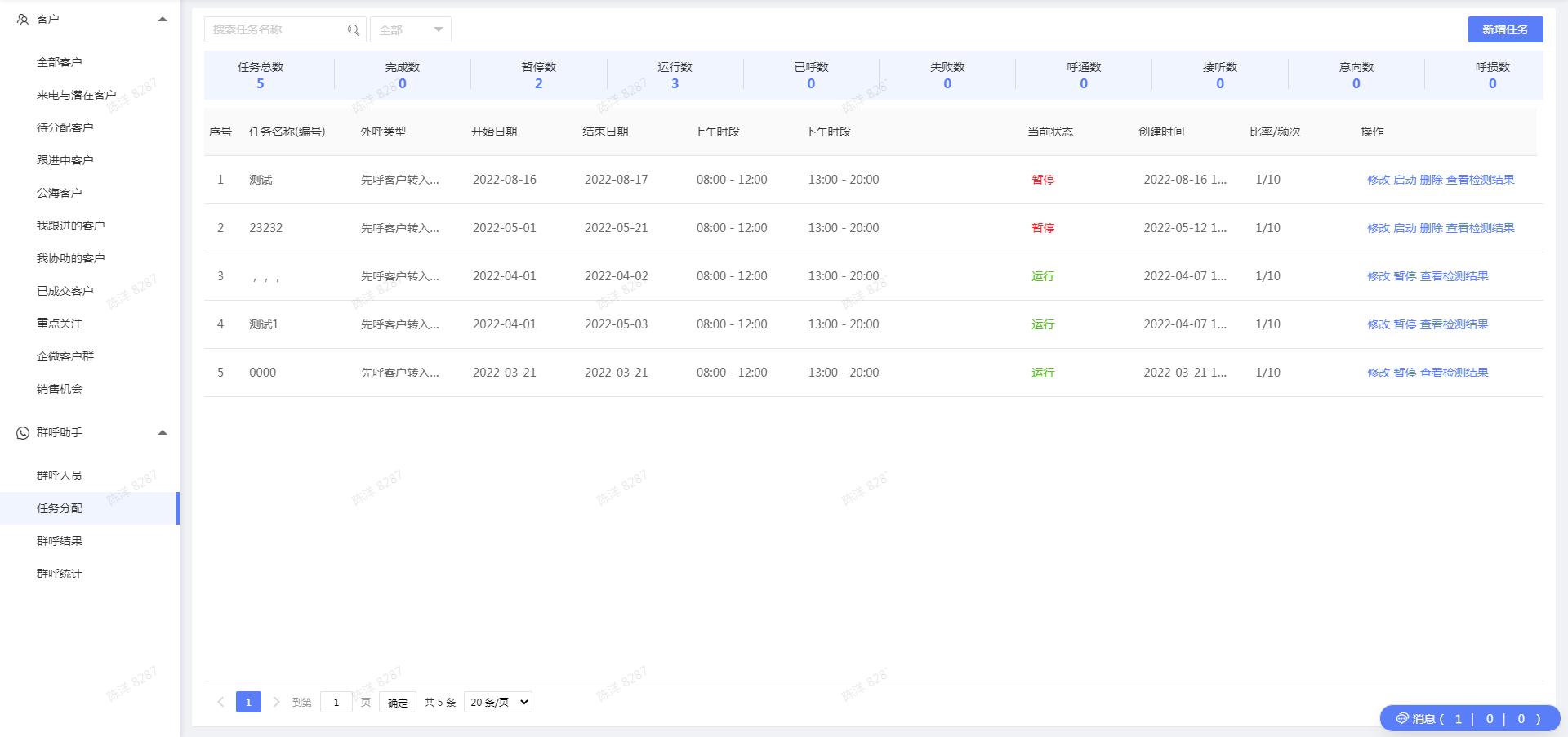Screen dimensions: 1568x737
Task: Click the 暂停数 statistic 2
Action: click(x=538, y=83)
